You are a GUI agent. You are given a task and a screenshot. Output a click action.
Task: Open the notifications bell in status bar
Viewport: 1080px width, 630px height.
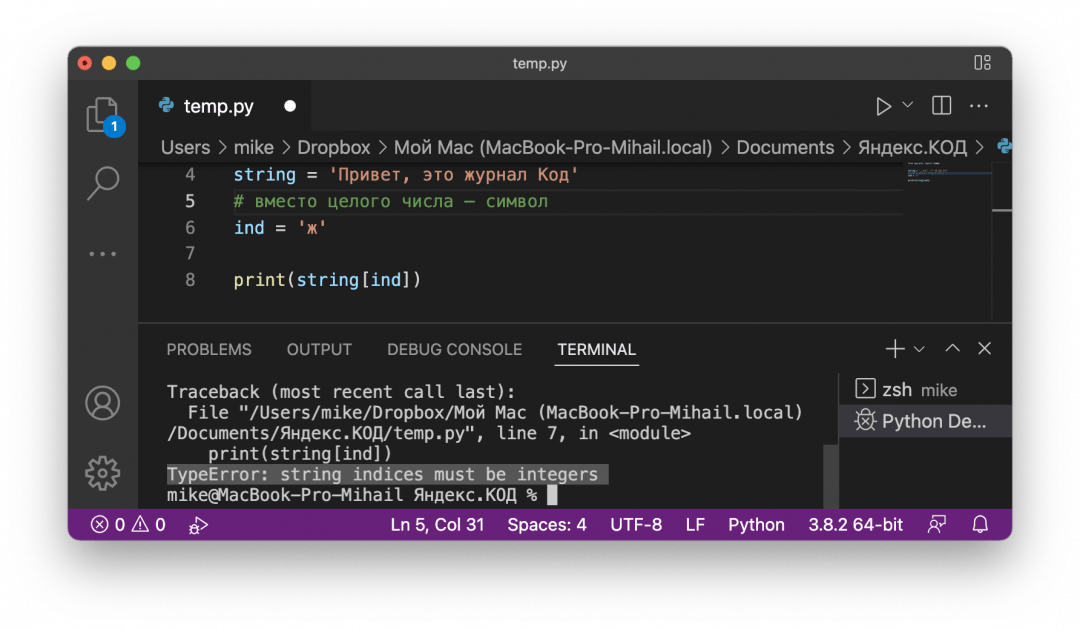pos(980,524)
